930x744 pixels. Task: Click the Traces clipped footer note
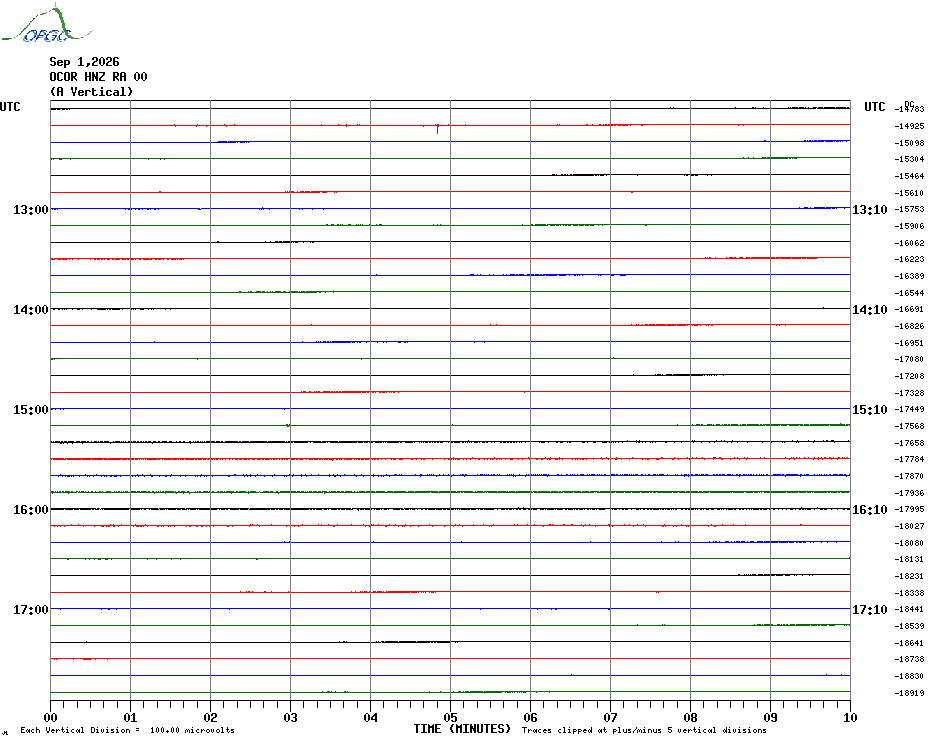click(x=644, y=730)
